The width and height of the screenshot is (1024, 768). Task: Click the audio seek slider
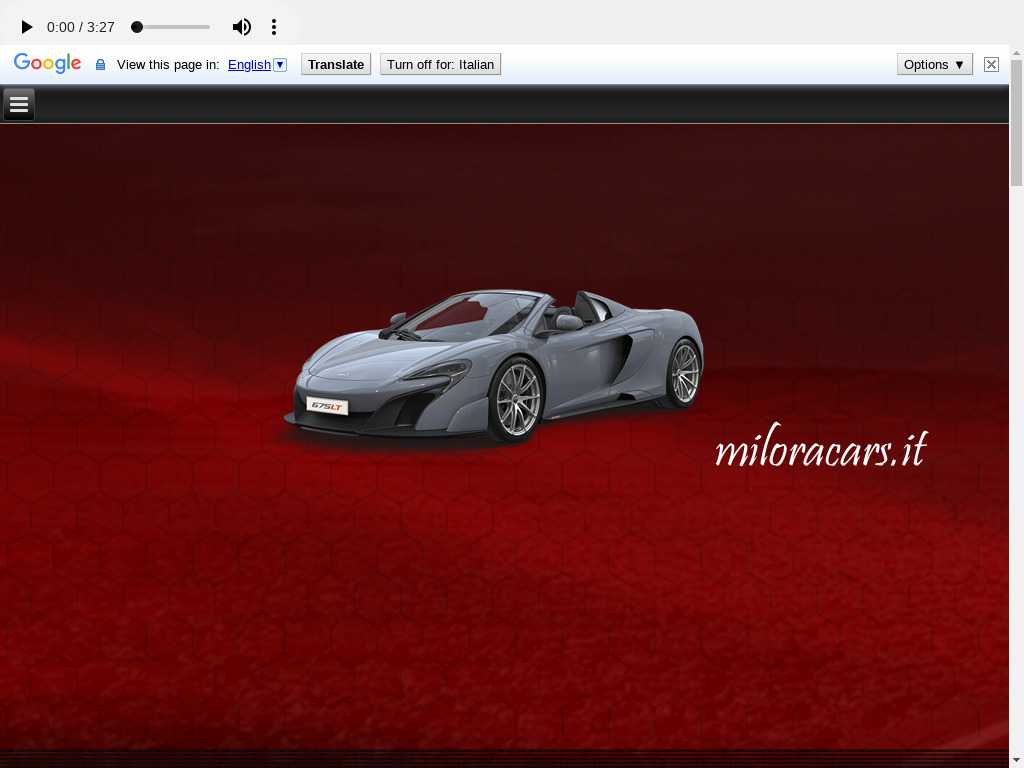171,27
